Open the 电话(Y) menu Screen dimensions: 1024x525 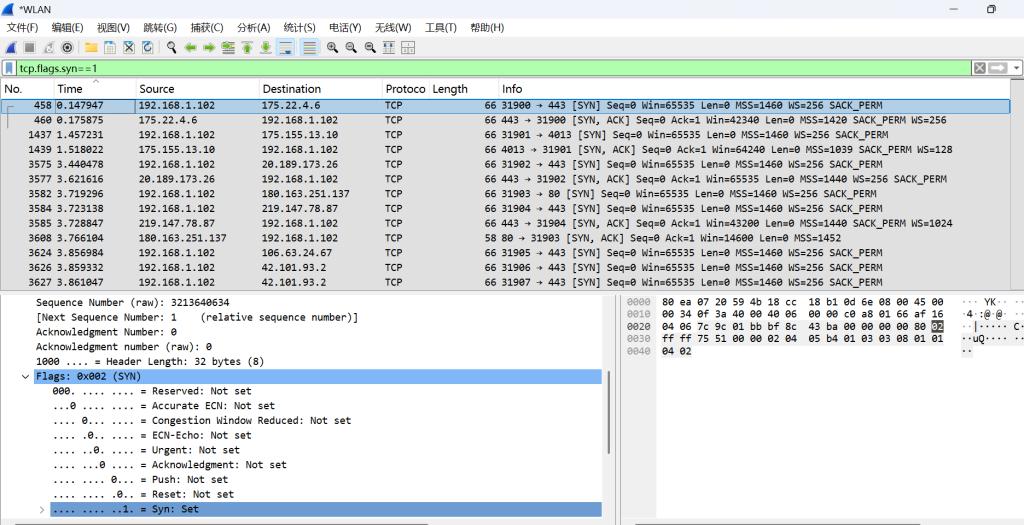(x=345, y=27)
